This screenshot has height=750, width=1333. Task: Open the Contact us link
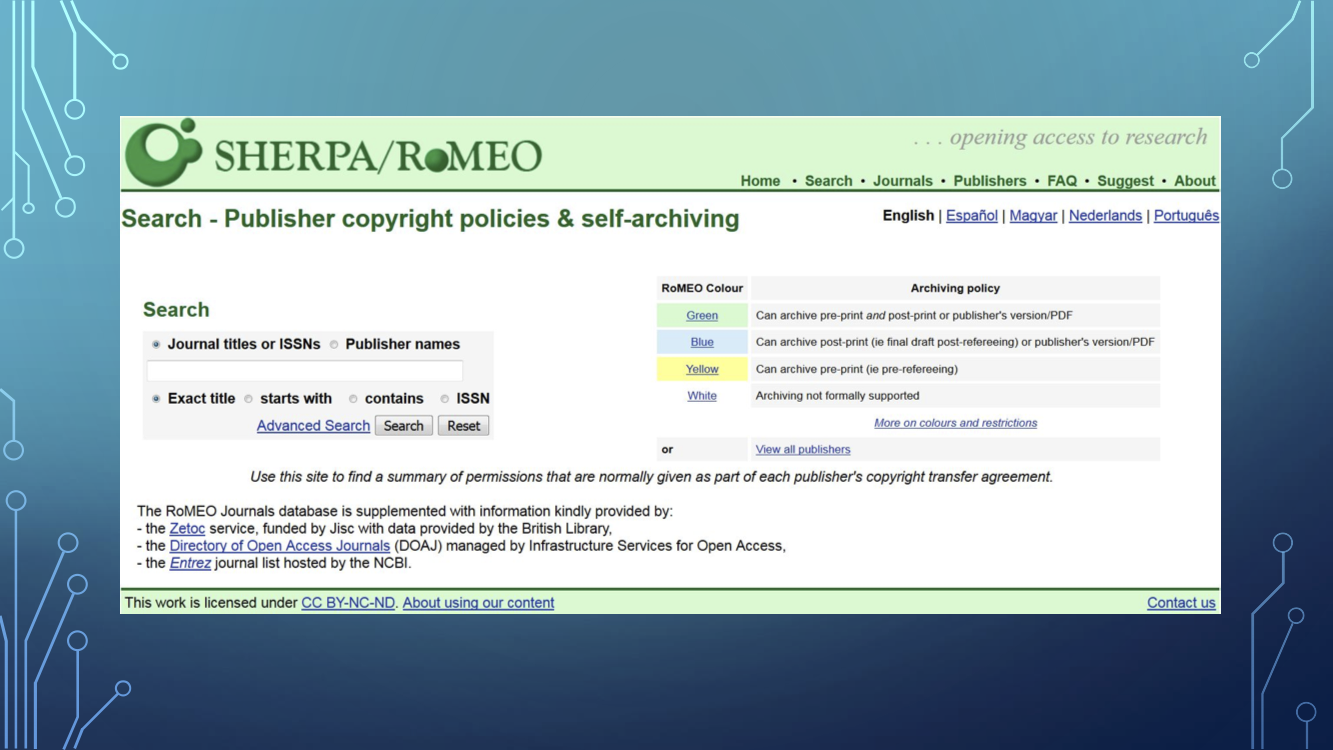pyautogui.click(x=1181, y=603)
